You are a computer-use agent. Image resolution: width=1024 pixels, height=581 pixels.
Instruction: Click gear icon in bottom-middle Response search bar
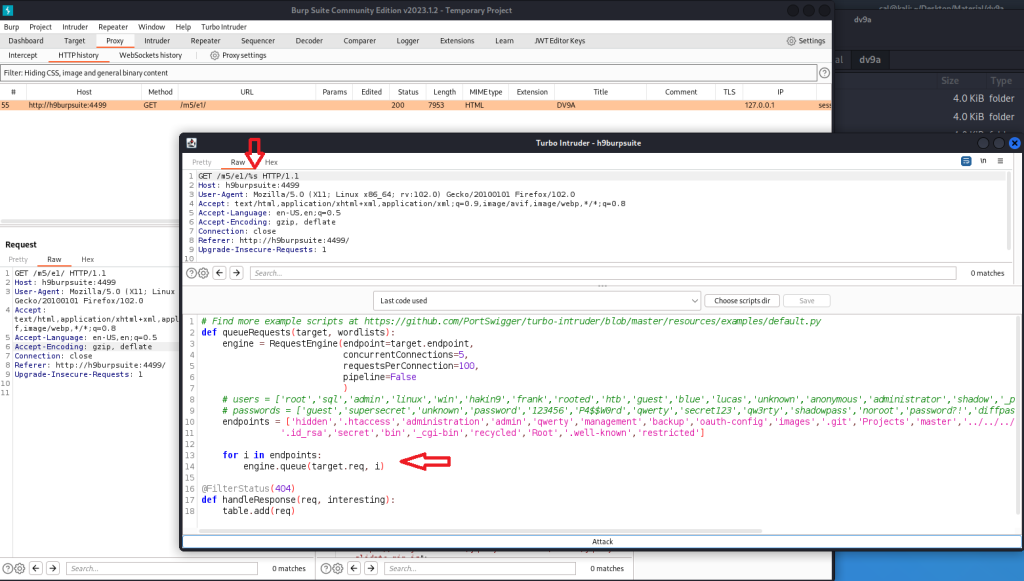tap(337, 569)
